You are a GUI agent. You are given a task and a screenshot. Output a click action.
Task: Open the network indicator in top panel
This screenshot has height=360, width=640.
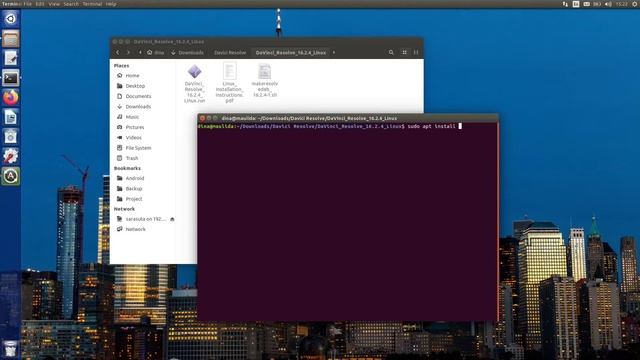pos(565,4)
